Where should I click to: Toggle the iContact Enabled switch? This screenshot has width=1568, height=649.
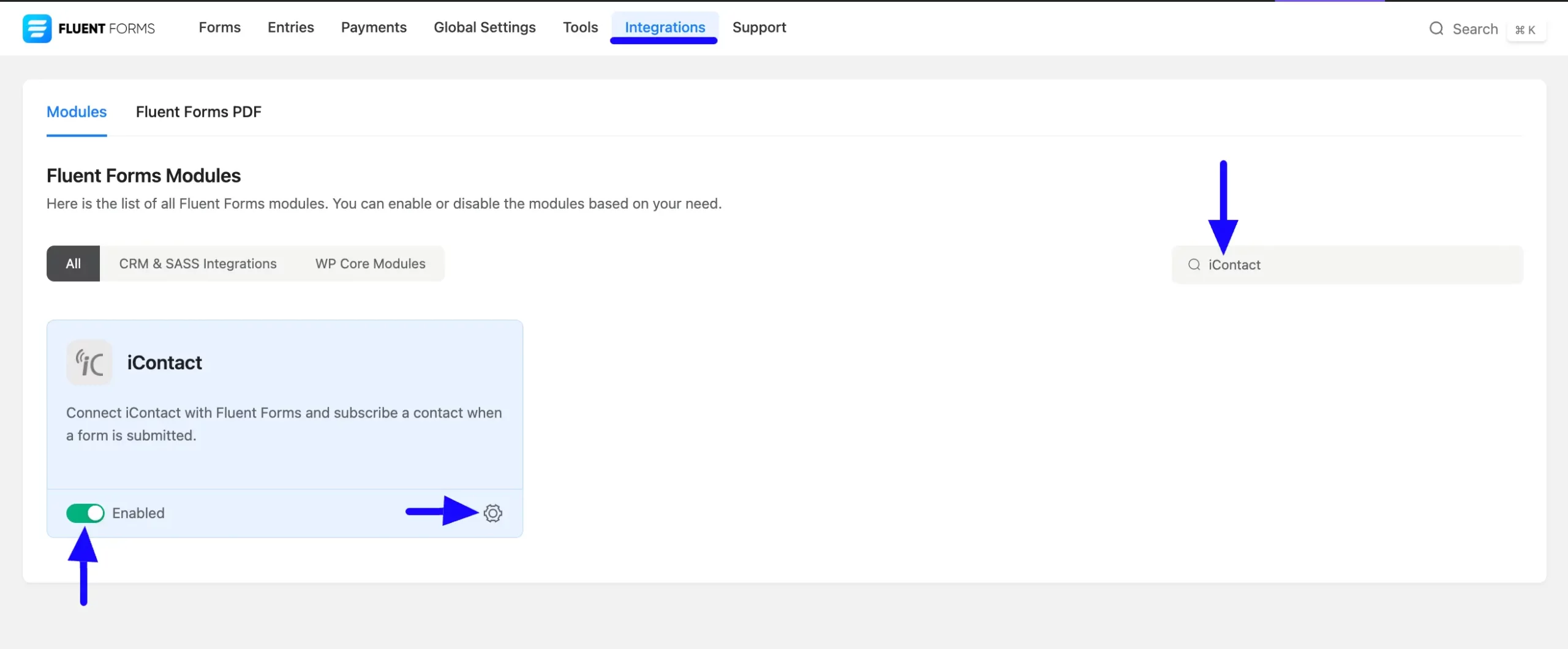[x=85, y=513]
